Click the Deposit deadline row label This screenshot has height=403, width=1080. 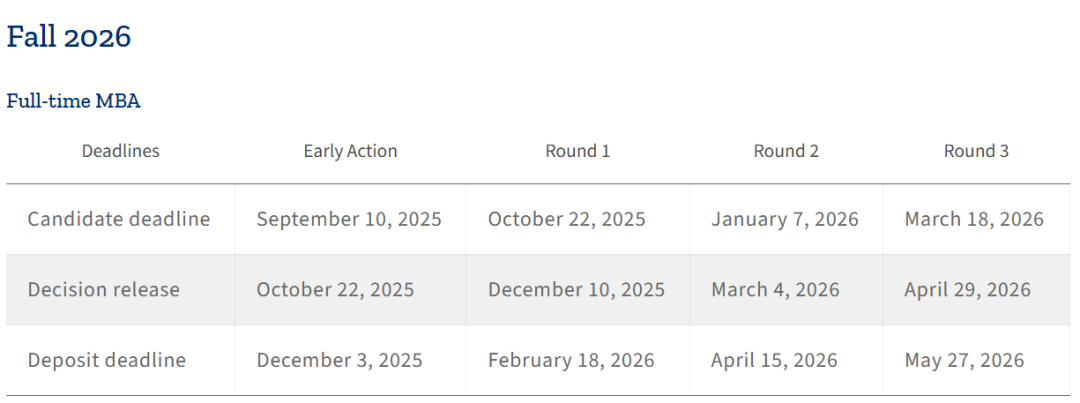107,360
